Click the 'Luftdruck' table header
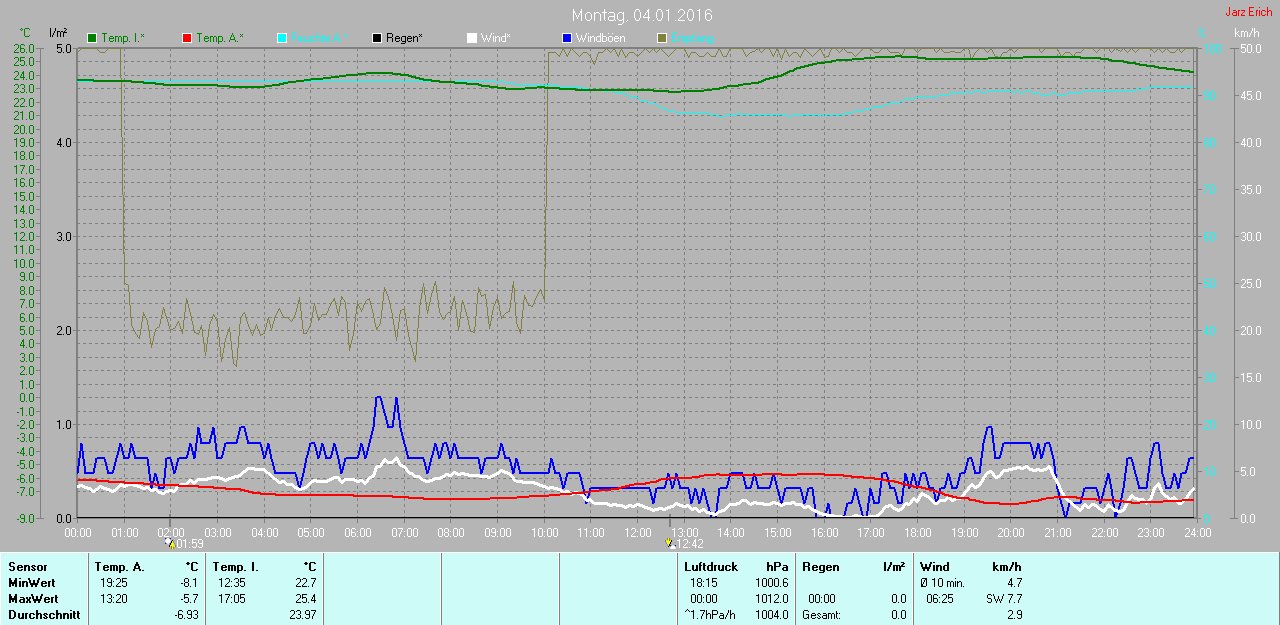1280x625 pixels. click(710, 567)
